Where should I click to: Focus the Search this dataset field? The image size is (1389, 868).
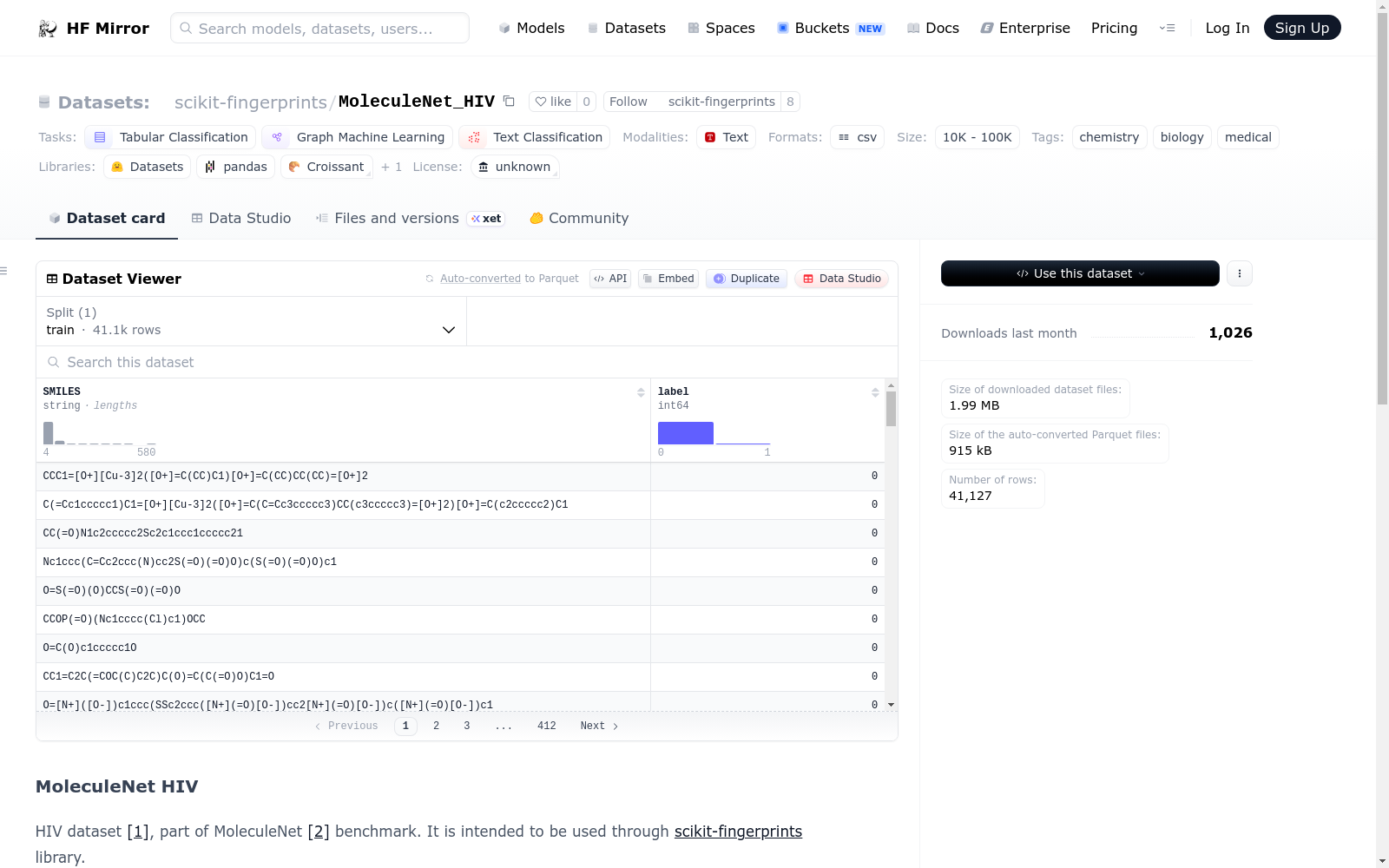click(x=467, y=362)
